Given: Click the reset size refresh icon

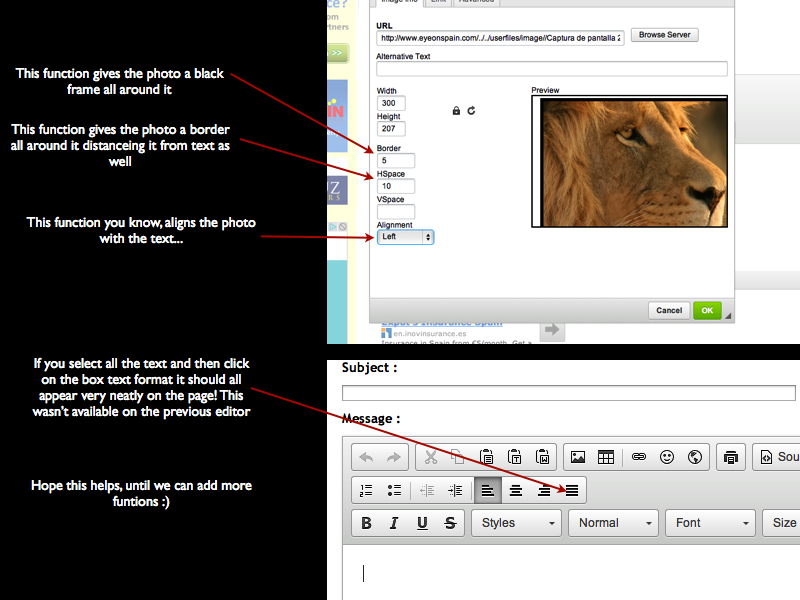Looking at the screenshot, I should (471, 110).
